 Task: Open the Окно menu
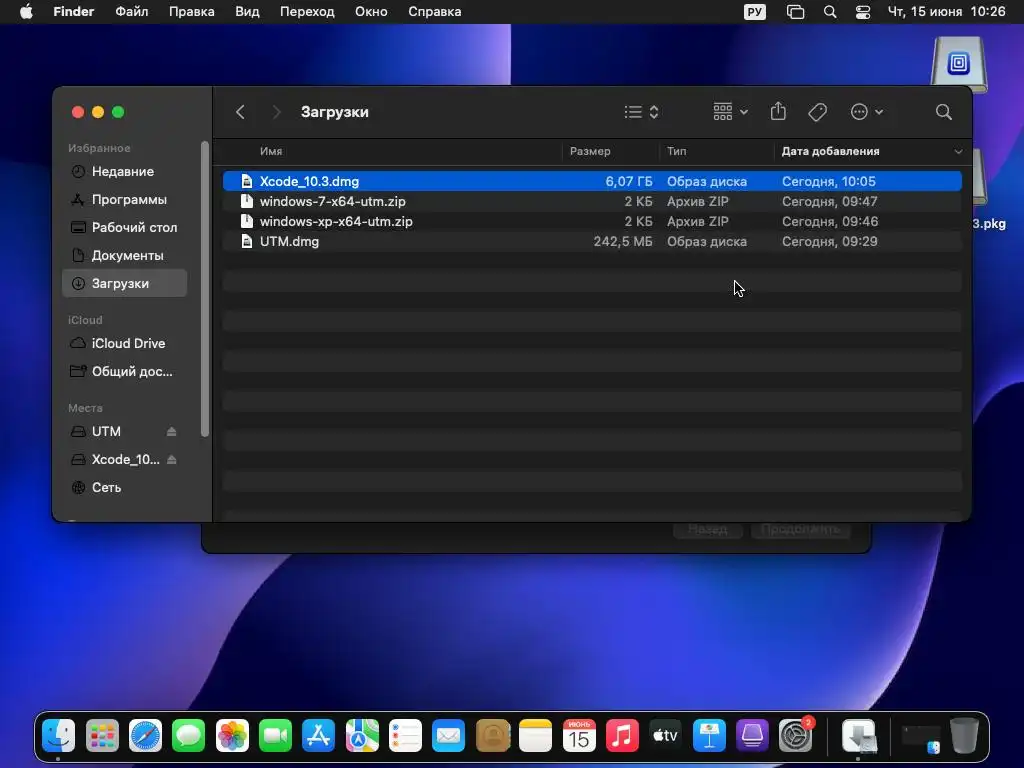click(371, 12)
